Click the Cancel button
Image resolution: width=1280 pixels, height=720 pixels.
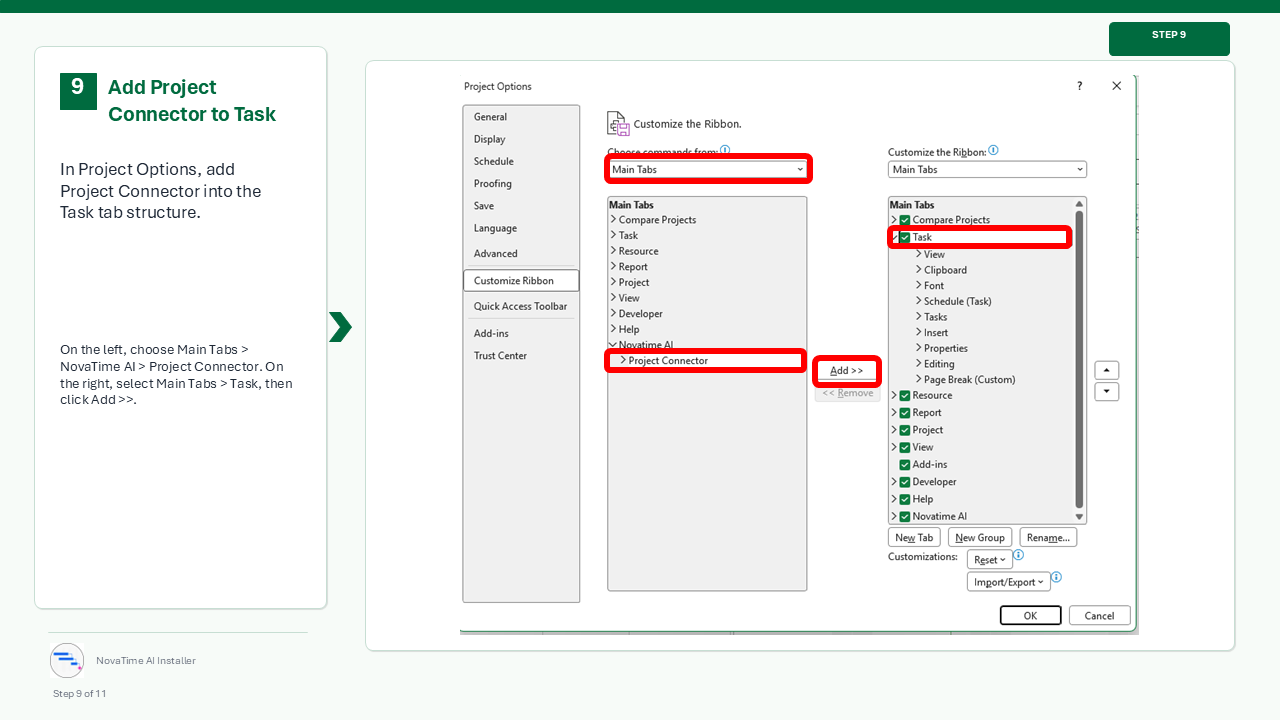coord(1099,615)
